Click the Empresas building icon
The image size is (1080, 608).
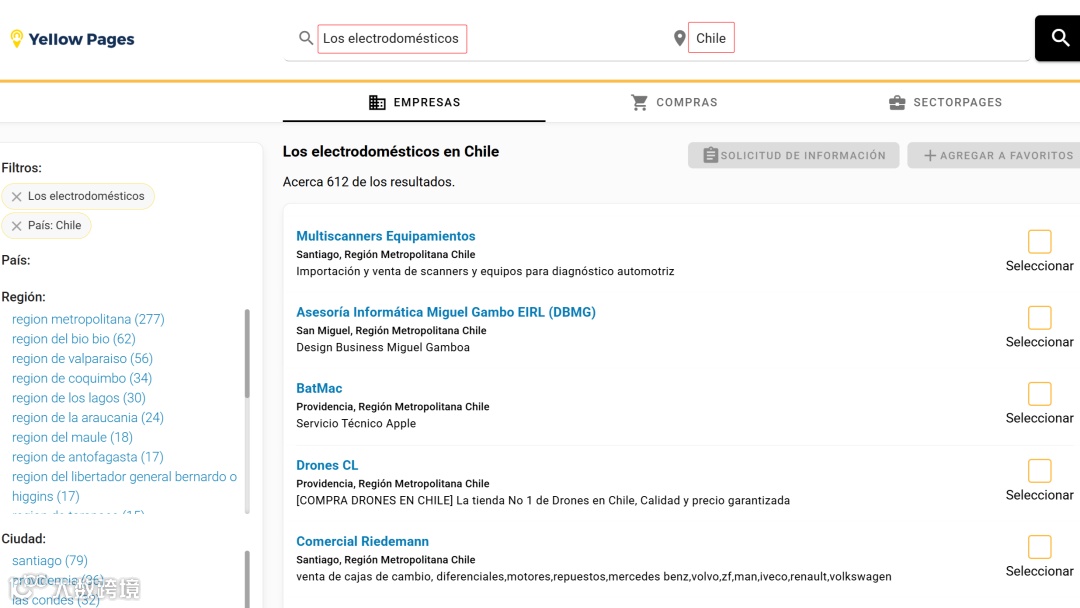point(377,103)
